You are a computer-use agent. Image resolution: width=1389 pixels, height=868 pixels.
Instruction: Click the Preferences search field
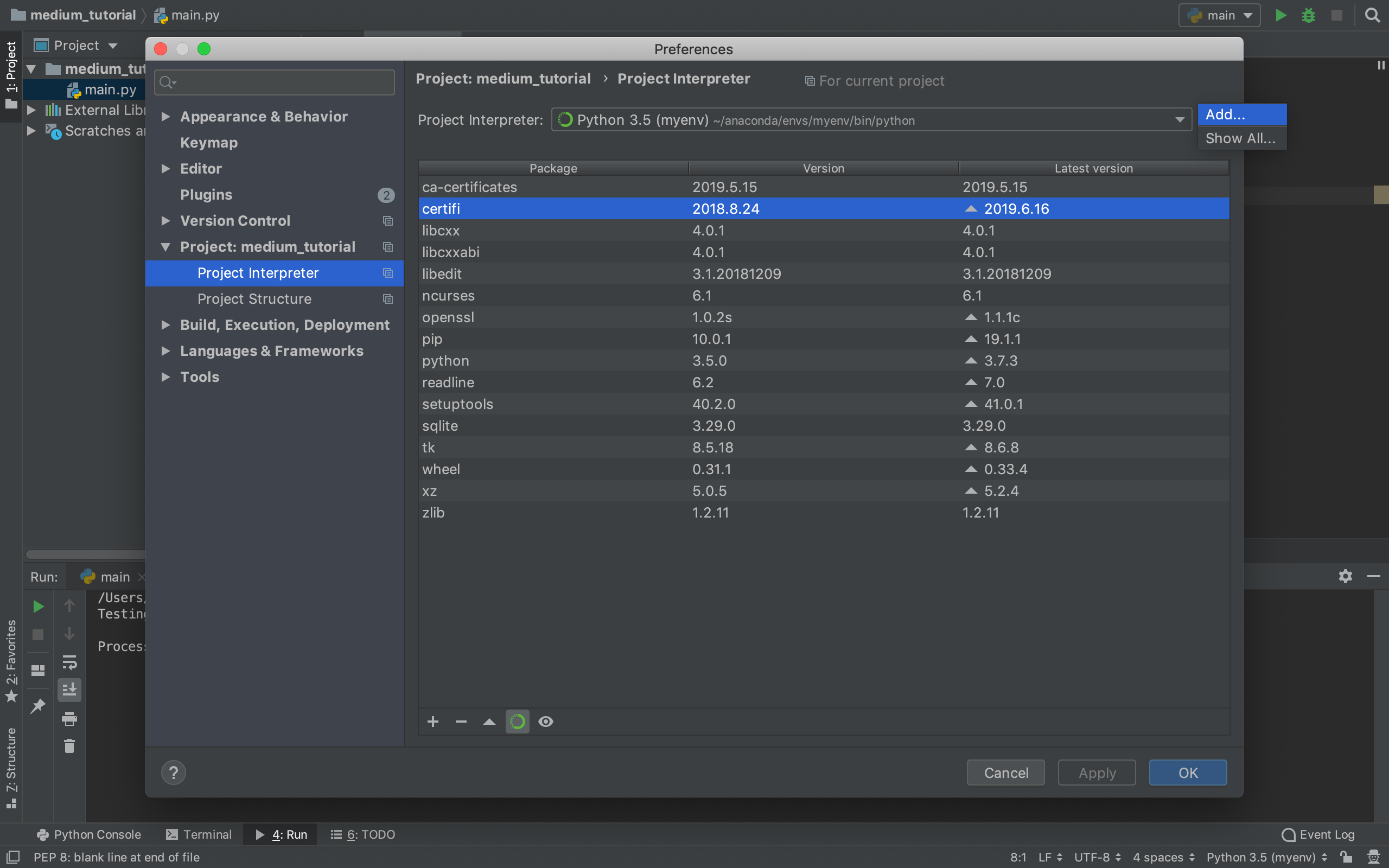coord(275,82)
